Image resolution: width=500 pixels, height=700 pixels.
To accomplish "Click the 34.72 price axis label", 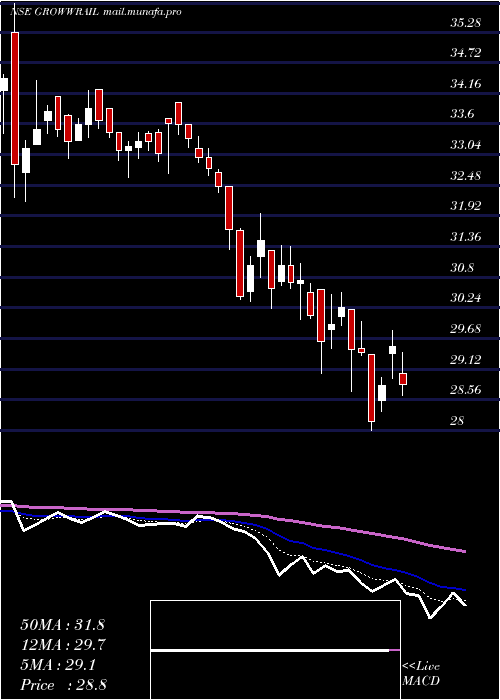I will point(466,53).
